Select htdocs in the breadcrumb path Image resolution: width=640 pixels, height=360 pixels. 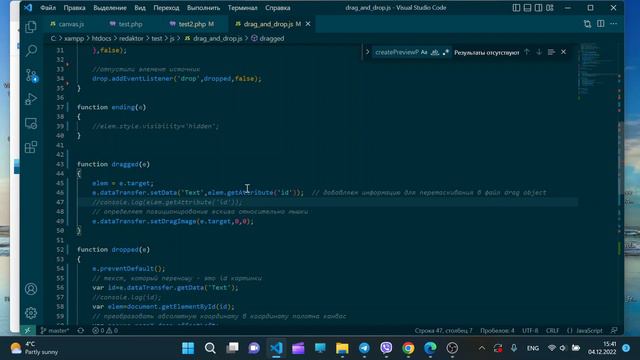tap(101, 38)
